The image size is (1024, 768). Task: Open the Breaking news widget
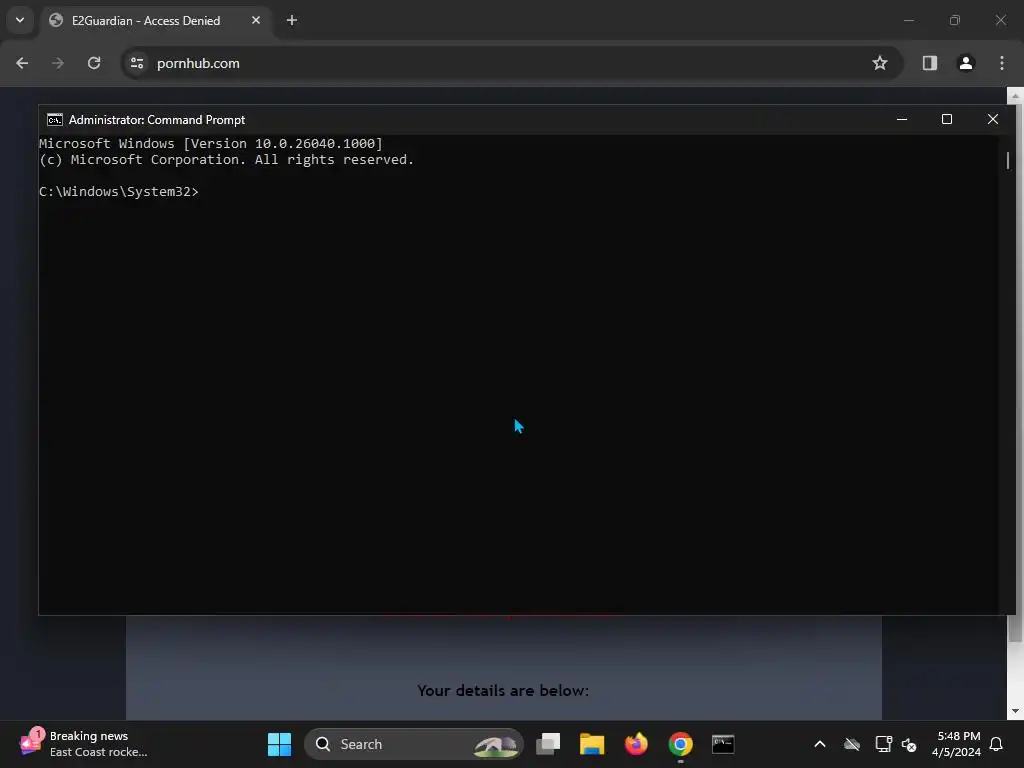(84, 744)
